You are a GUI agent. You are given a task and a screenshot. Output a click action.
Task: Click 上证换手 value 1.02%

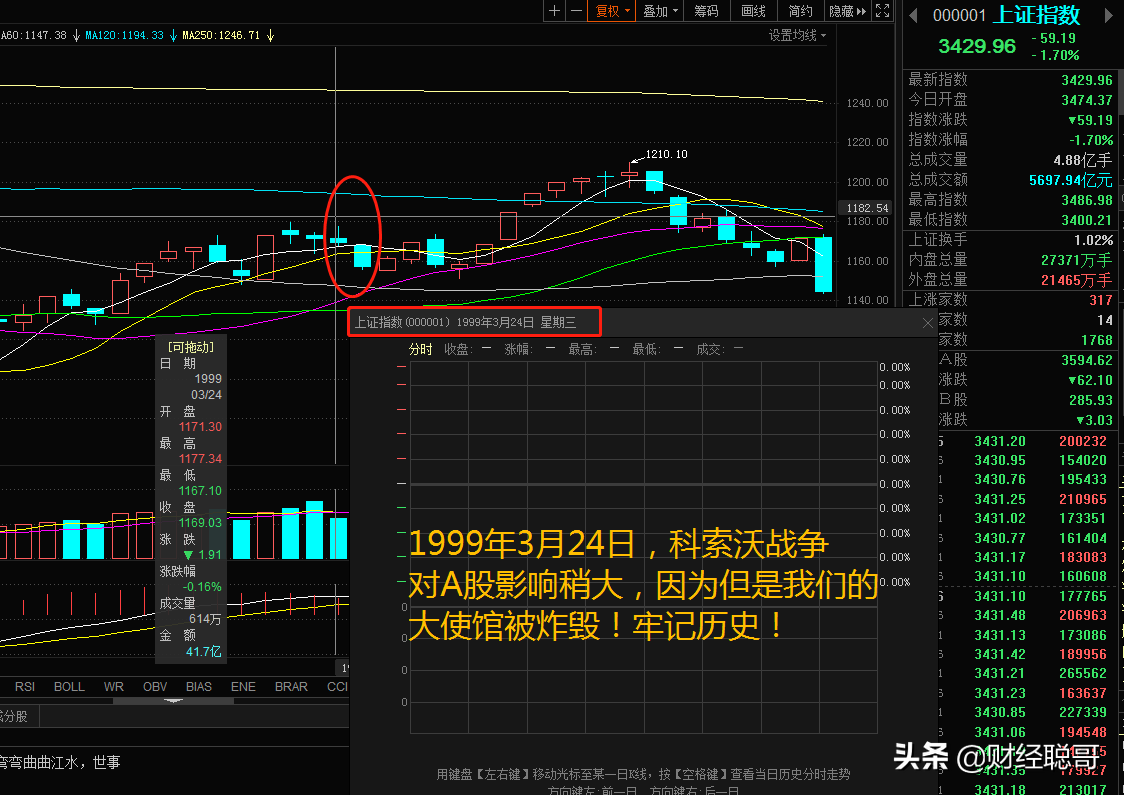pyautogui.click(x=1093, y=240)
